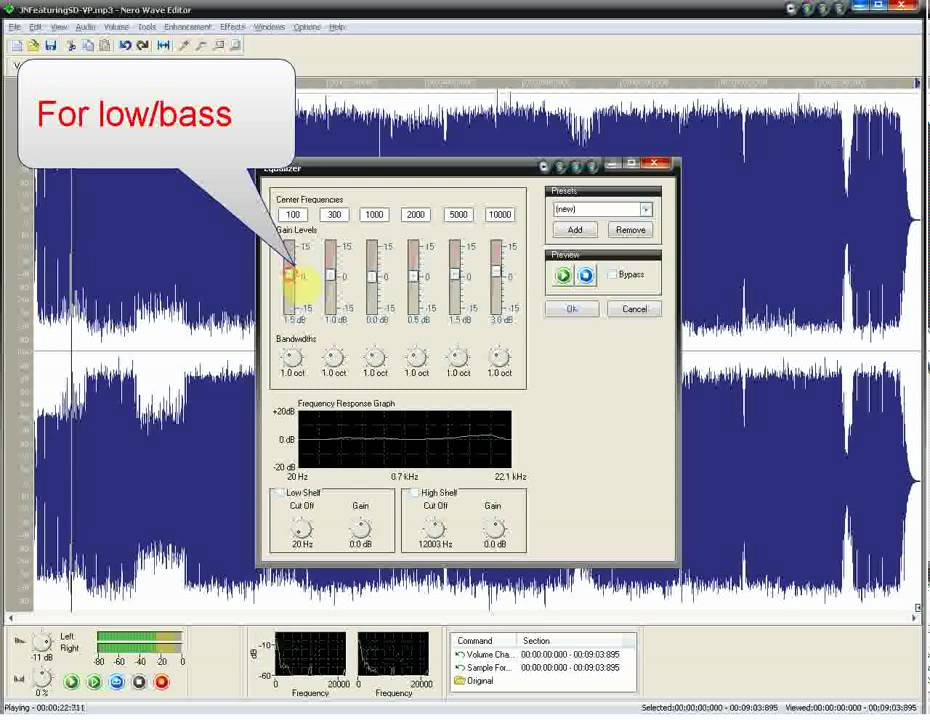Stop Equalizer preview with blue button
The image size is (930, 720).
(x=586, y=276)
